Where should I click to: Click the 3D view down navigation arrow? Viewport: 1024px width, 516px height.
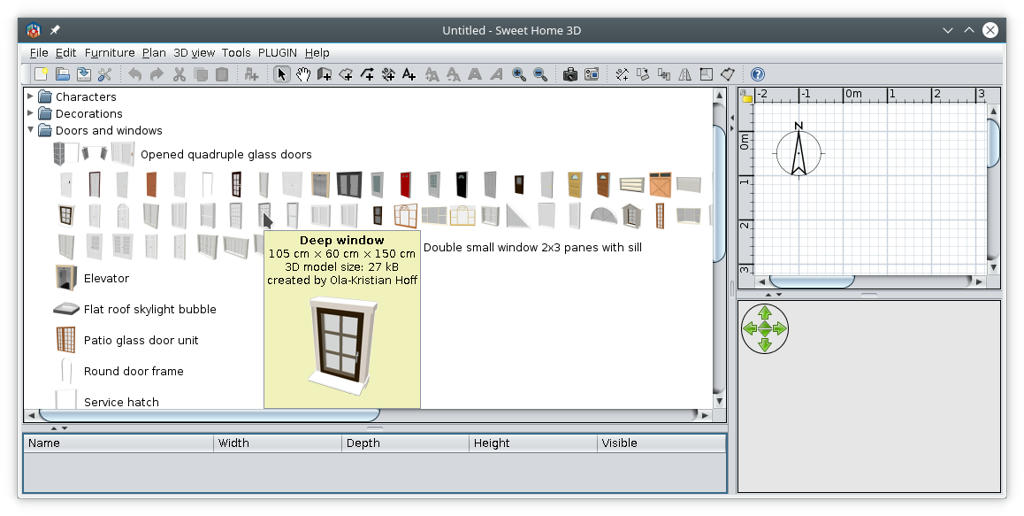(x=765, y=344)
